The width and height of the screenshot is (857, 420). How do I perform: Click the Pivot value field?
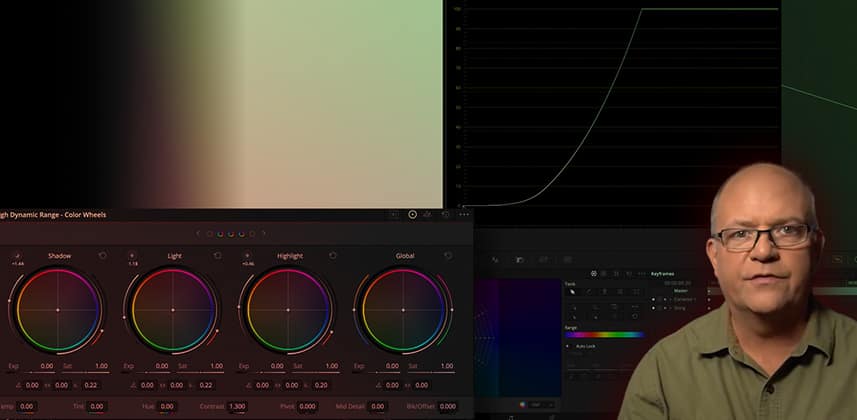click(x=308, y=406)
